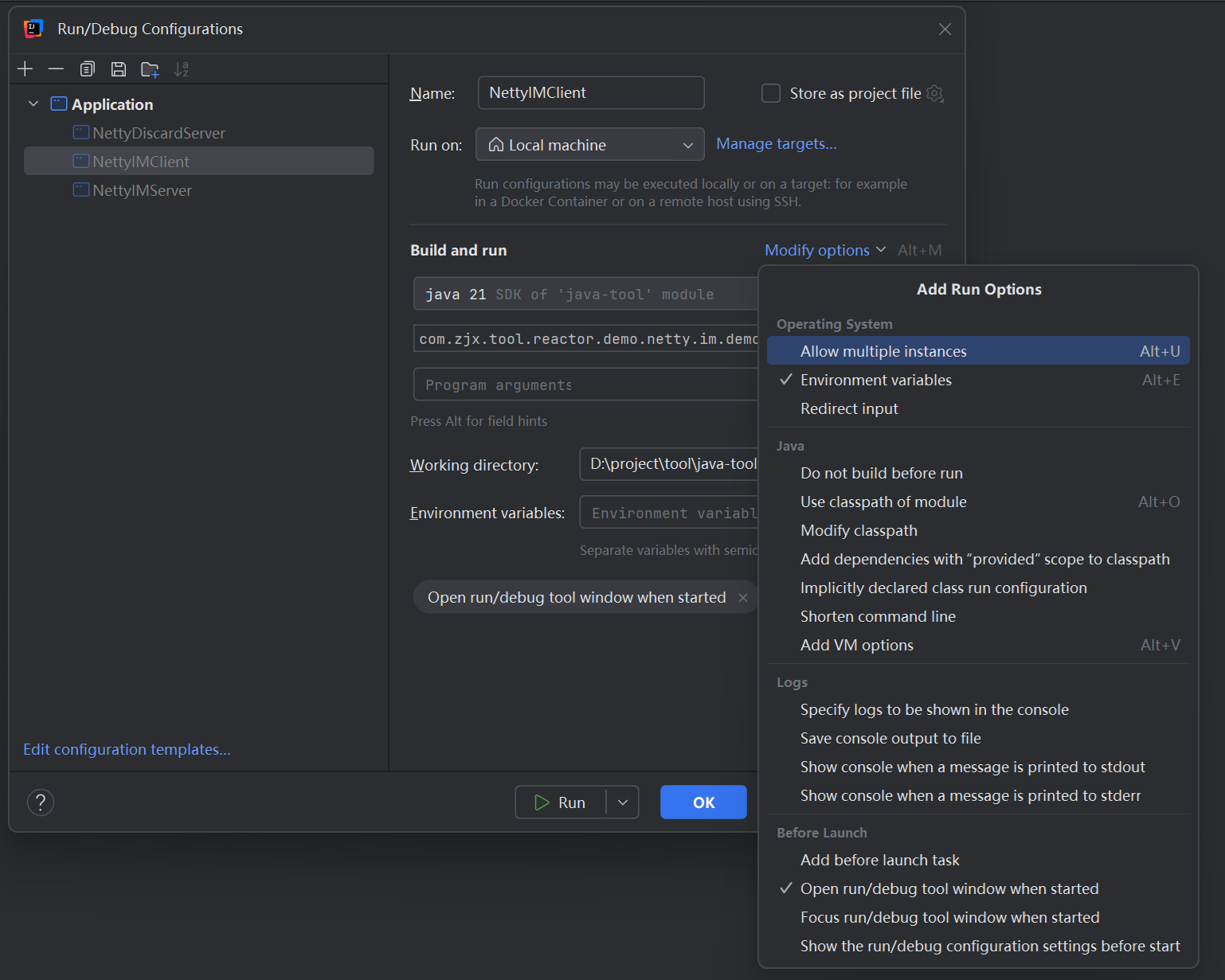Screen dimensions: 1225x980
Task: Click the Move into new folder icon
Action: pos(150,69)
